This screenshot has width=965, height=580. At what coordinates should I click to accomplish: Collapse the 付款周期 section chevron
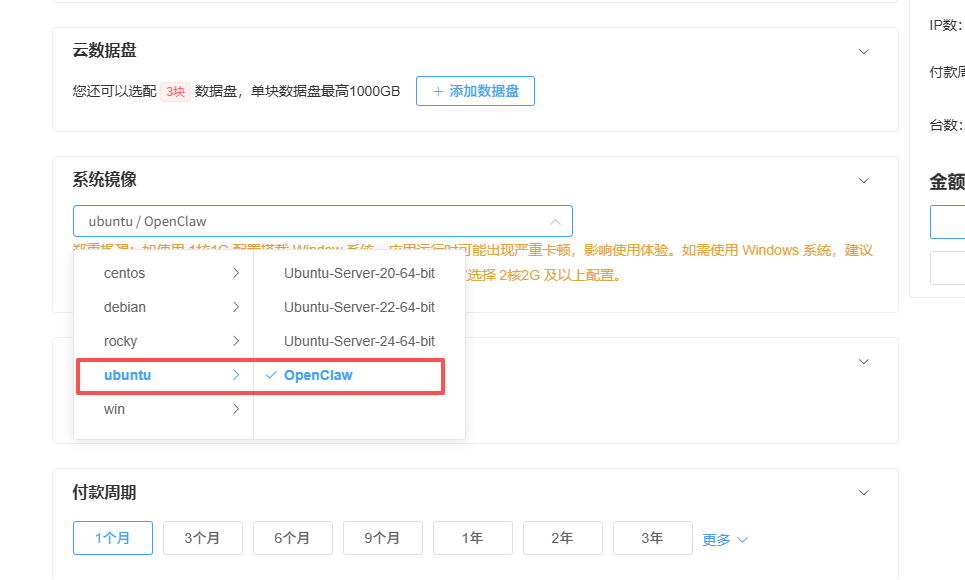click(864, 493)
